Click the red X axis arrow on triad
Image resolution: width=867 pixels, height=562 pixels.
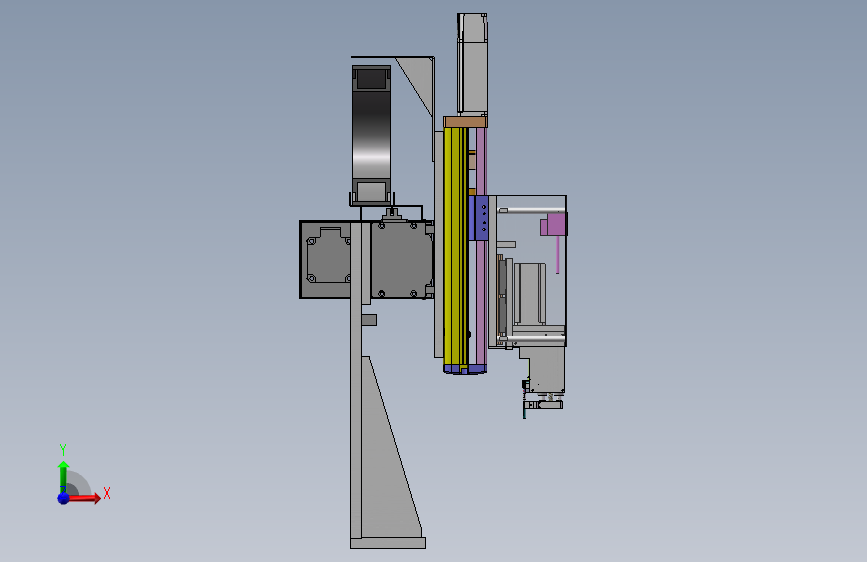click(x=84, y=498)
